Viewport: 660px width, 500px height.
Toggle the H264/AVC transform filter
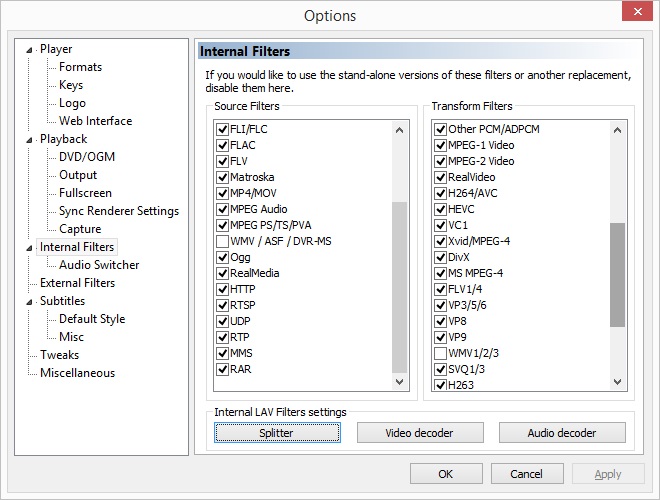(440, 193)
